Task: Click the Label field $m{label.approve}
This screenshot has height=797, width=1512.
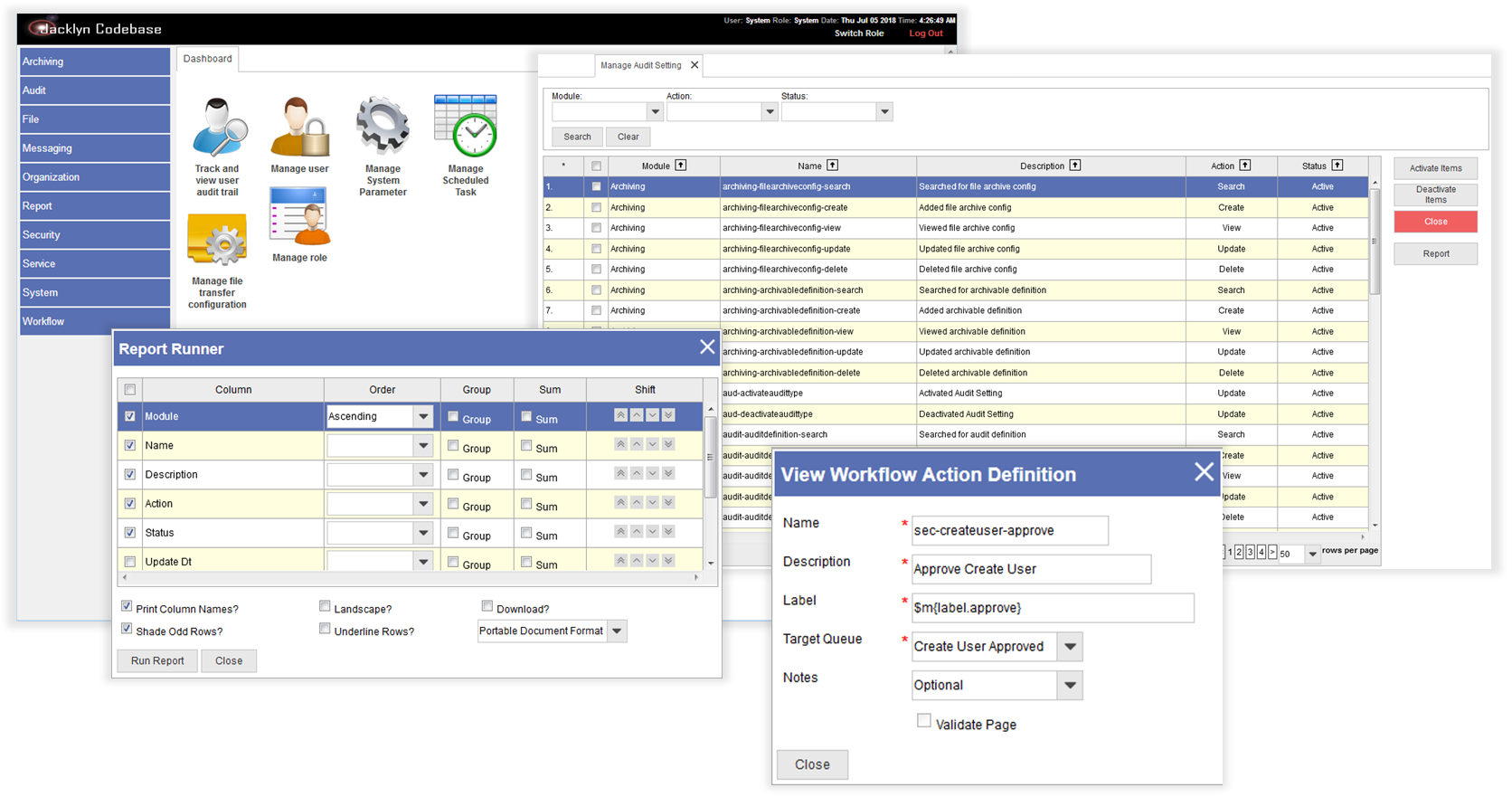Action: [x=1053, y=608]
